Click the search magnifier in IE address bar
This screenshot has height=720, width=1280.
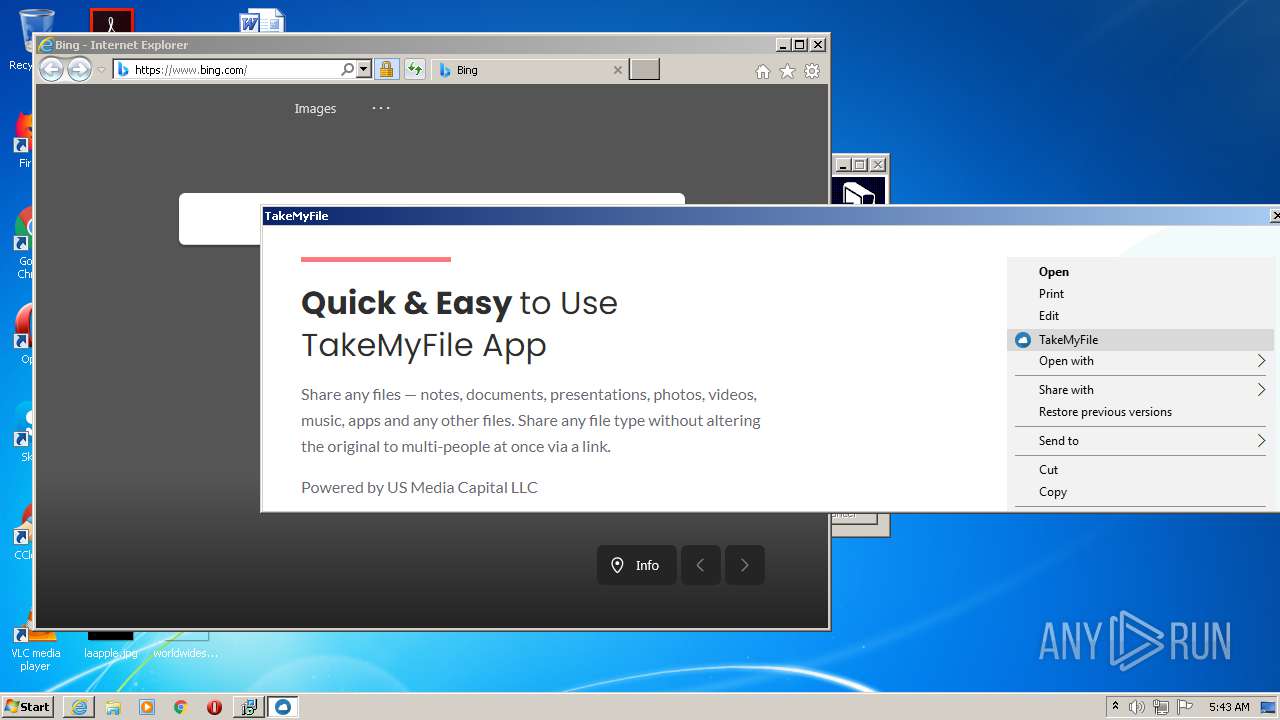(x=347, y=70)
